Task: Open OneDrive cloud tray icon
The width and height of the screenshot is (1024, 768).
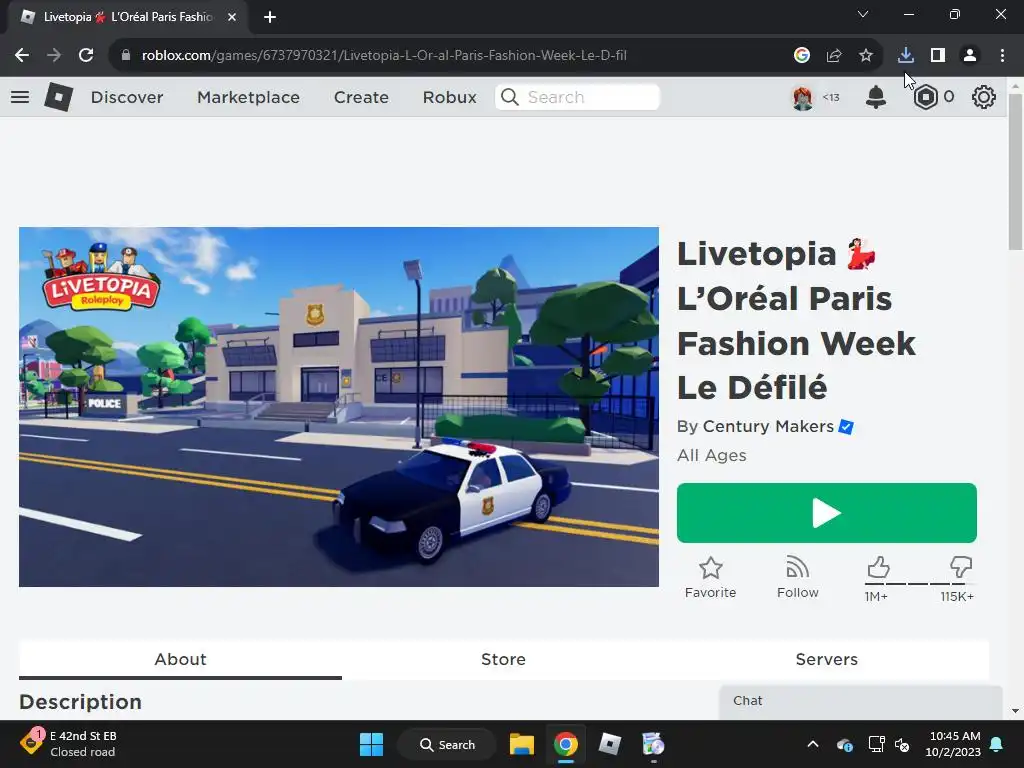Action: (844, 744)
